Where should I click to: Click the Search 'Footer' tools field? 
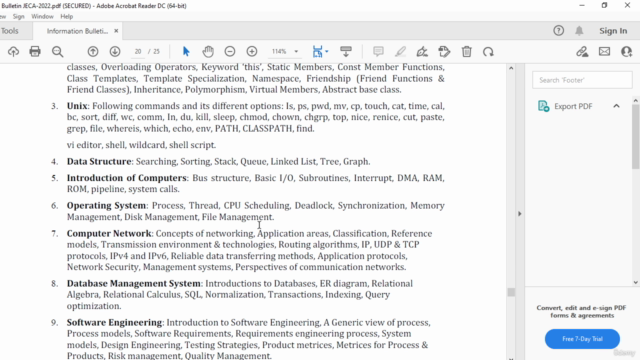[582, 80]
